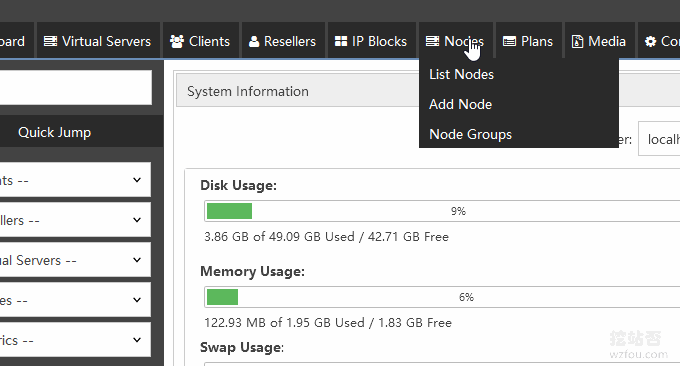Screen dimensions: 680x366
Task: Click the search input field above Quick Jump
Action: tap(76, 87)
